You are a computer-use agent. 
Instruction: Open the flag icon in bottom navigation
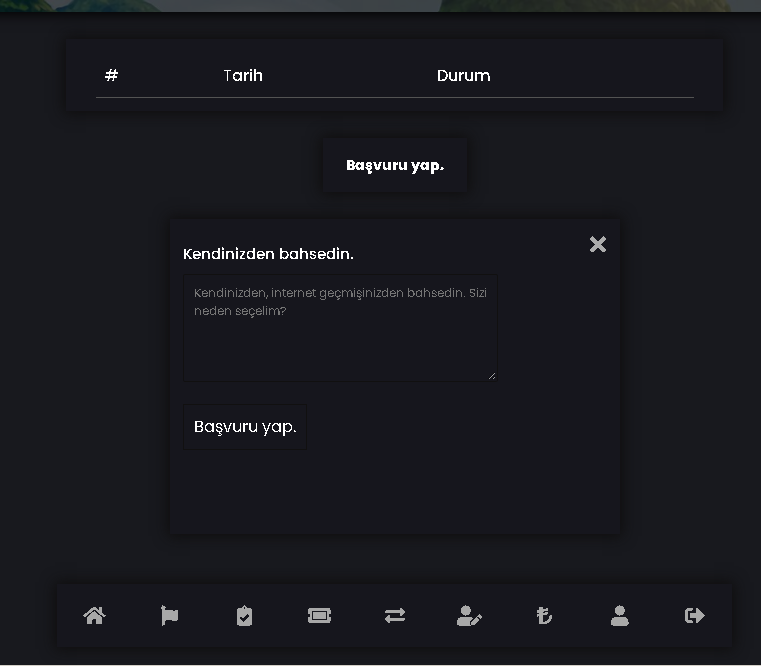pyautogui.click(x=169, y=616)
